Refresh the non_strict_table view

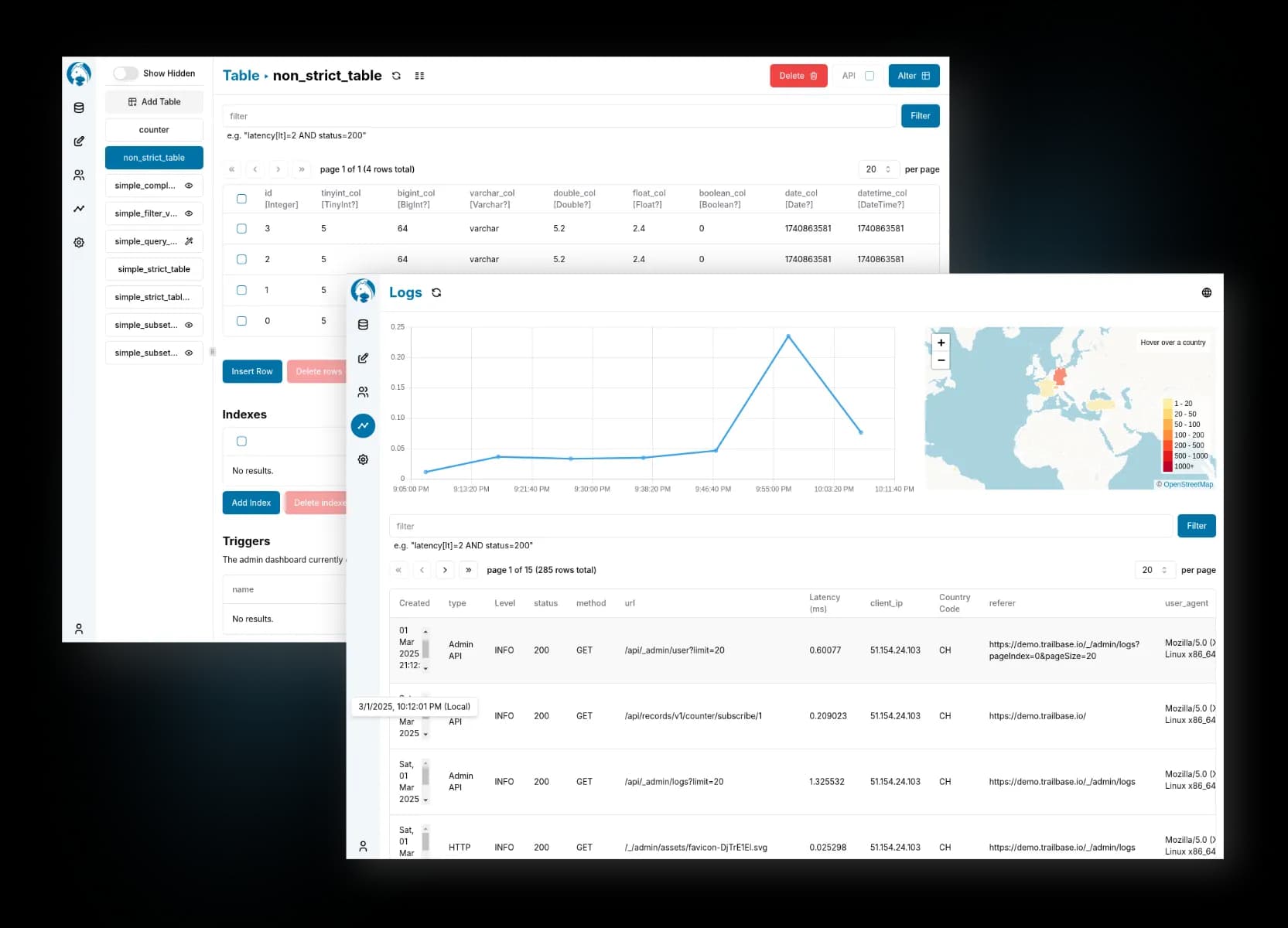pyautogui.click(x=396, y=76)
